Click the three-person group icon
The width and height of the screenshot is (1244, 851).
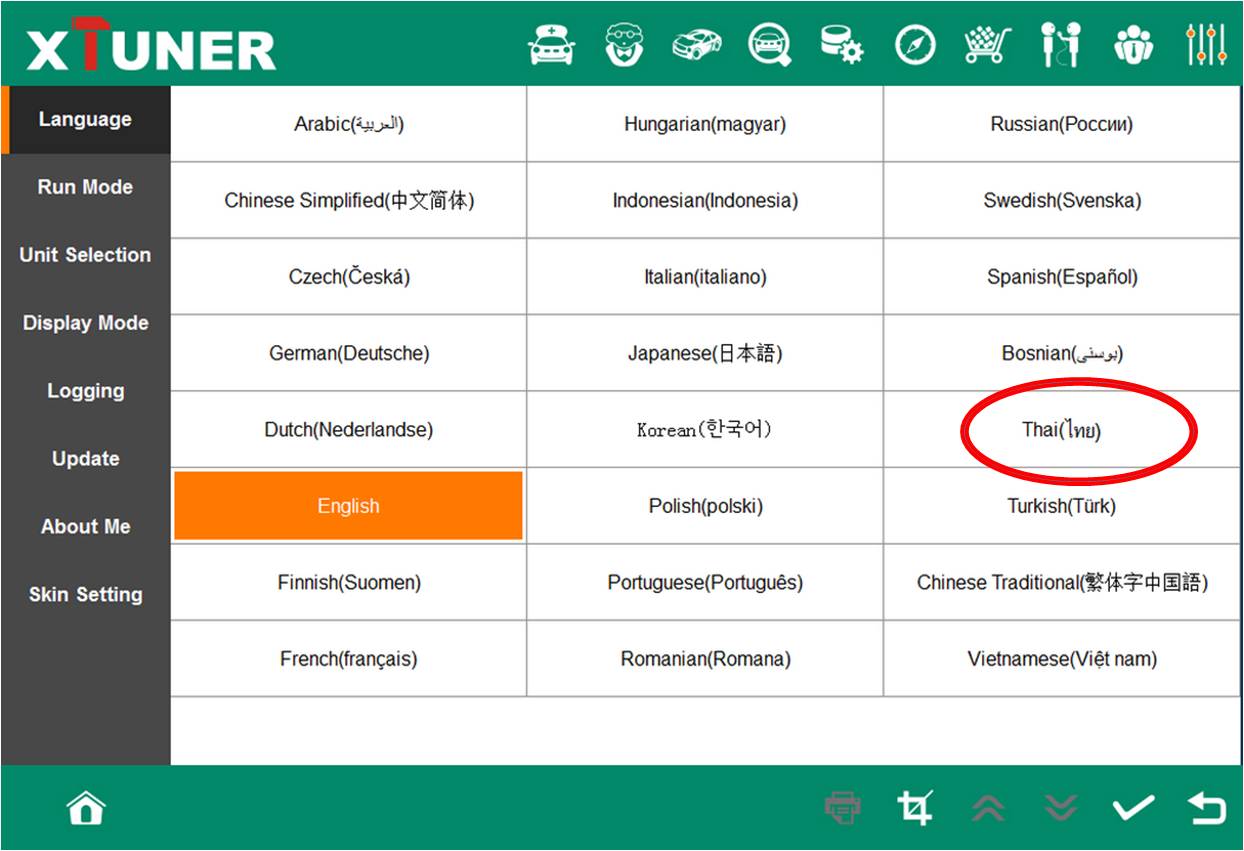coord(1133,46)
